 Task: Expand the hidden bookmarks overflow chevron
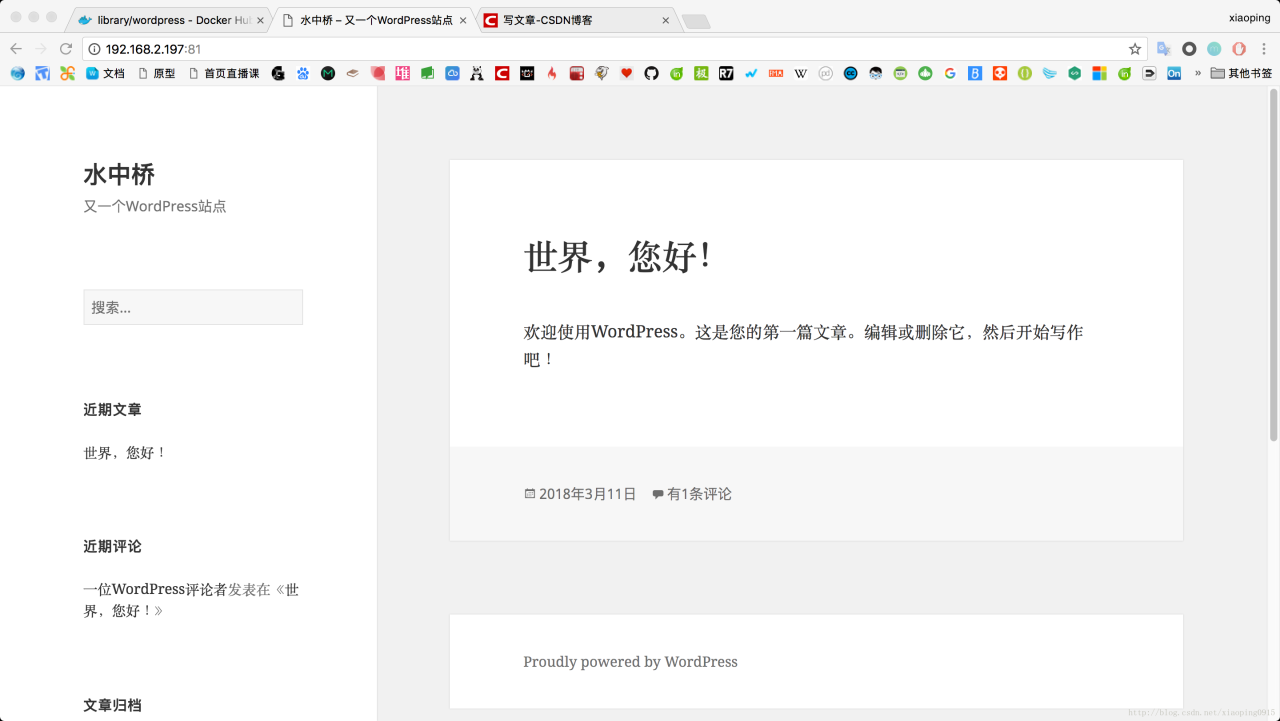pos(1197,73)
